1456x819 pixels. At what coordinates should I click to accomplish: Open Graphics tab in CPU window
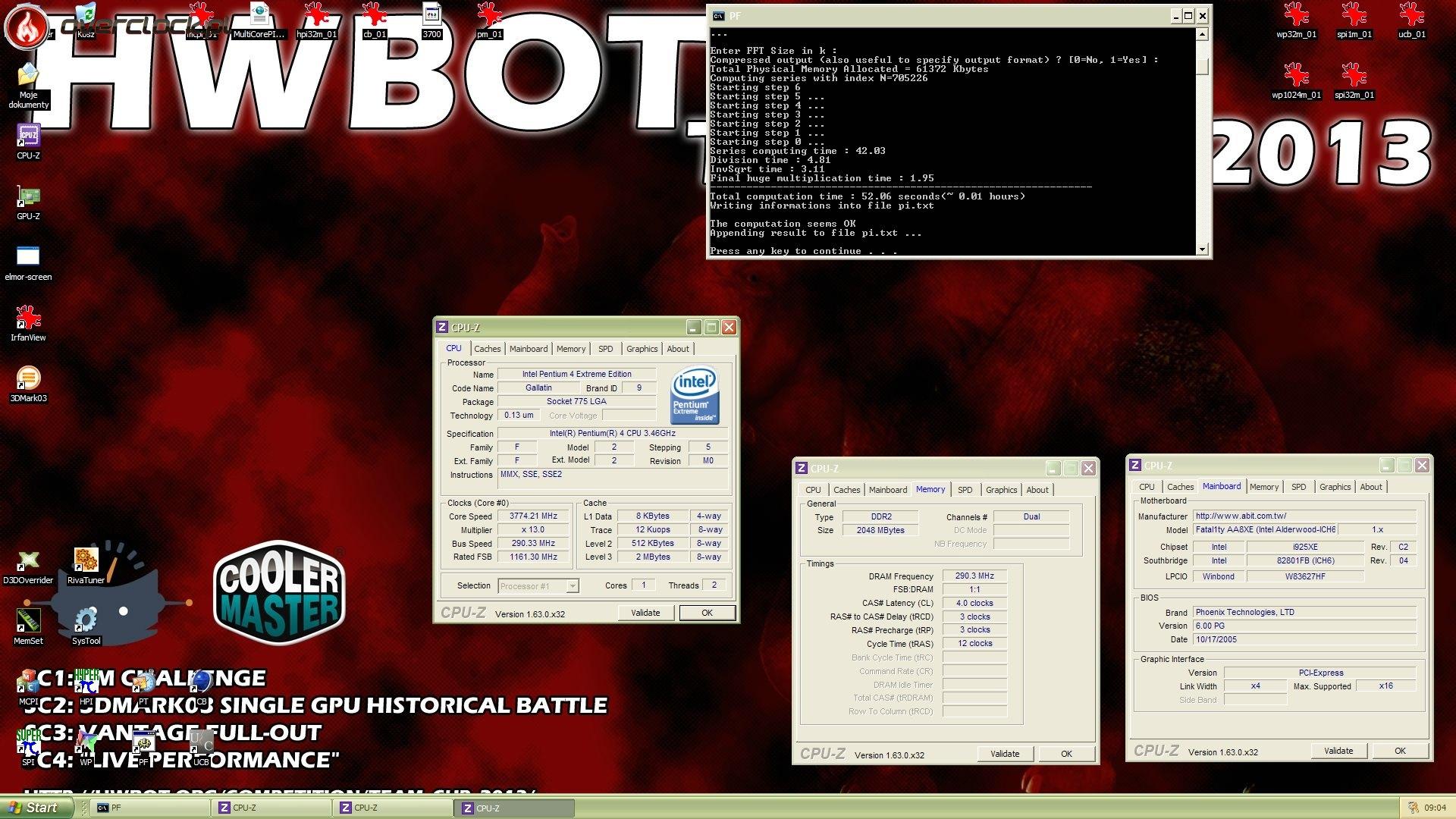point(642,349)
